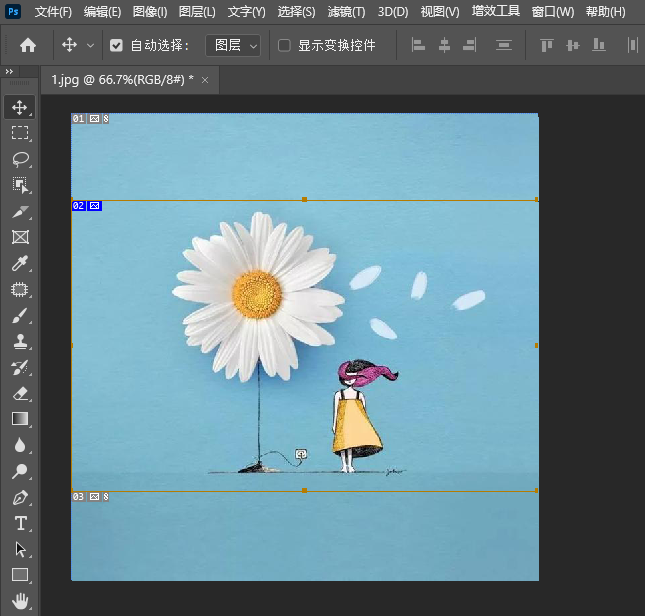Click the Home icon in options bar

[x=28, y=45]
